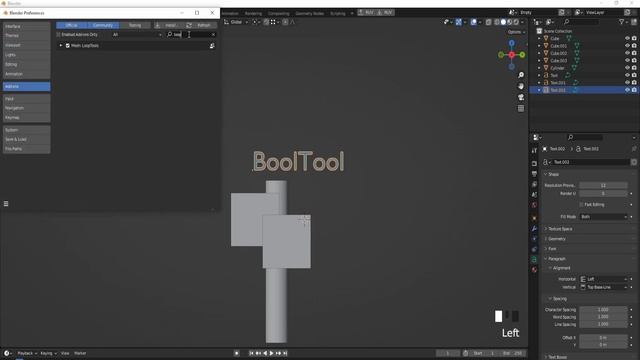
Task: Open the Themes section in Preferences
Action: pyautogui.click(x=27, y=36)
